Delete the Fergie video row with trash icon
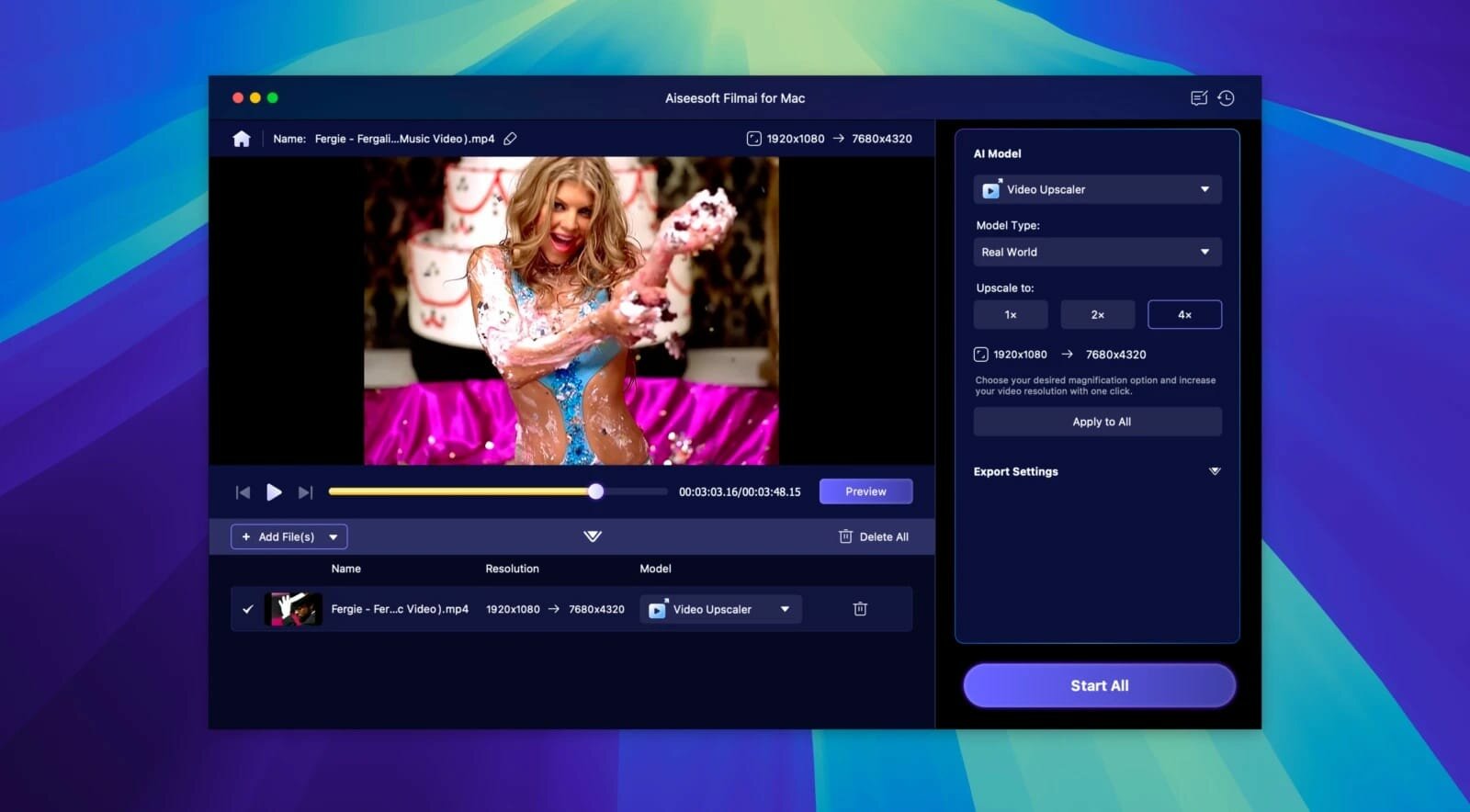Image resolution: width=1470 pixels, height=812 pixels. [x=860, y=609]
